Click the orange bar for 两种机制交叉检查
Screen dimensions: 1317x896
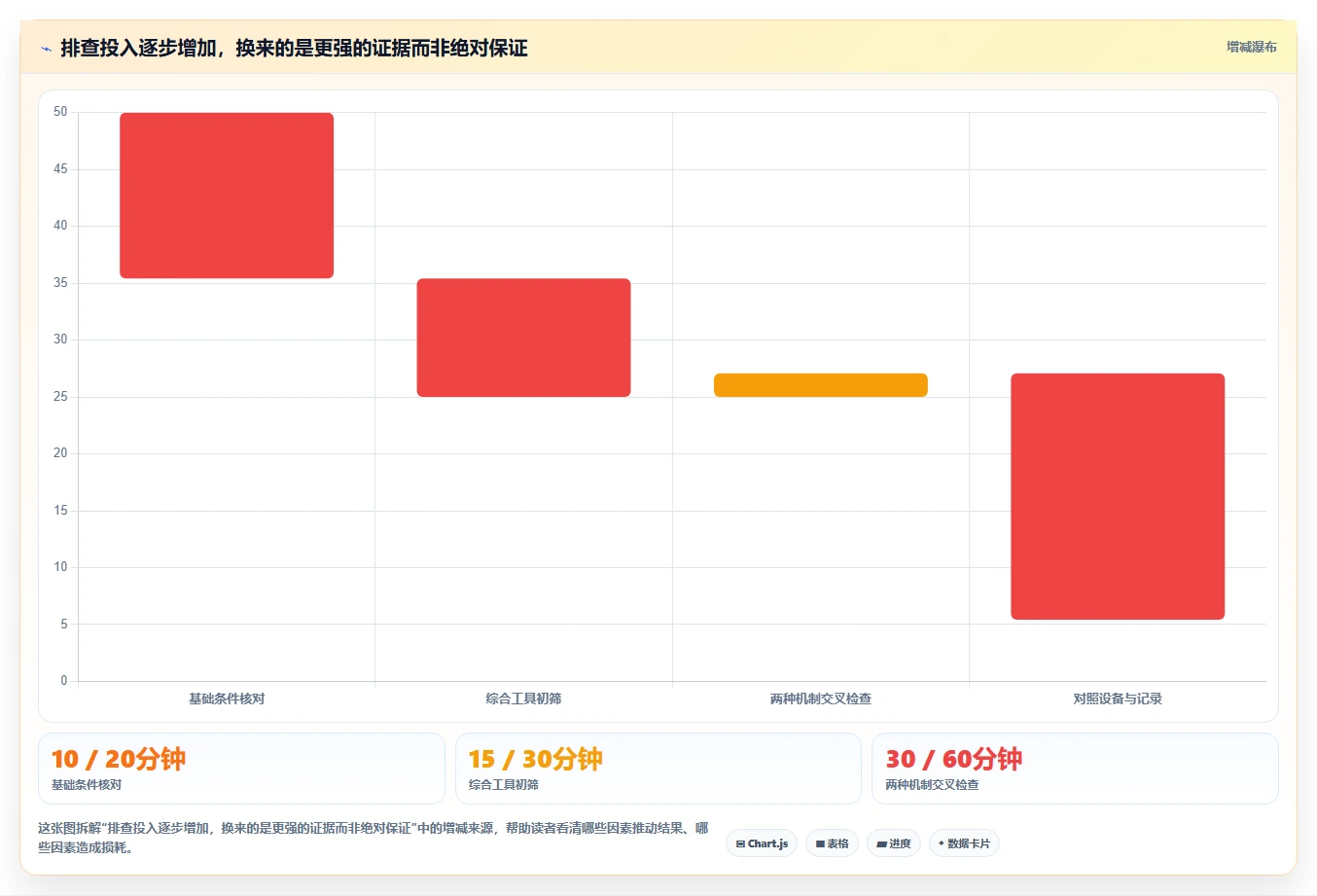(821, 385)
